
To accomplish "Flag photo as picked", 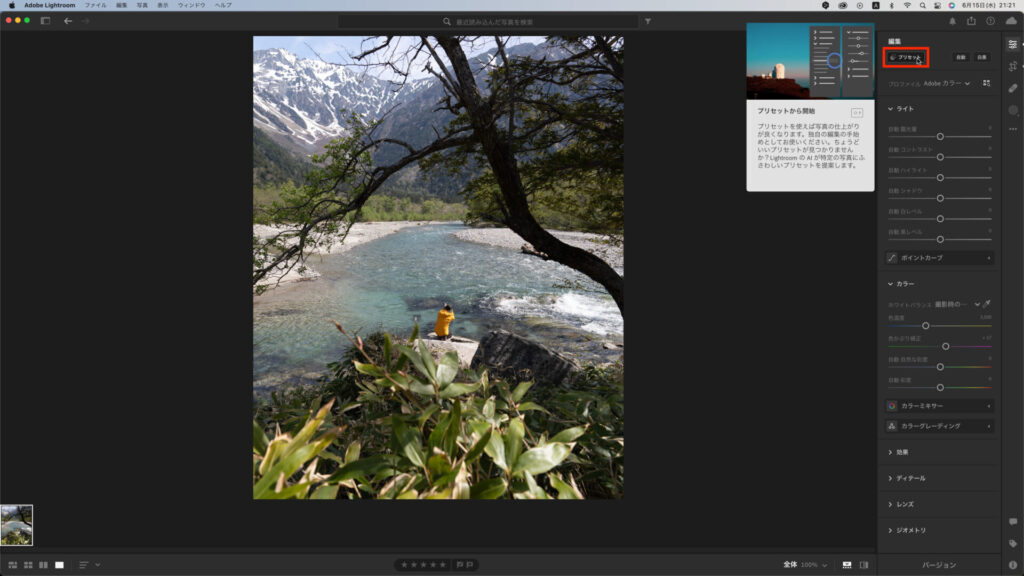I will [x=460, y=565].
